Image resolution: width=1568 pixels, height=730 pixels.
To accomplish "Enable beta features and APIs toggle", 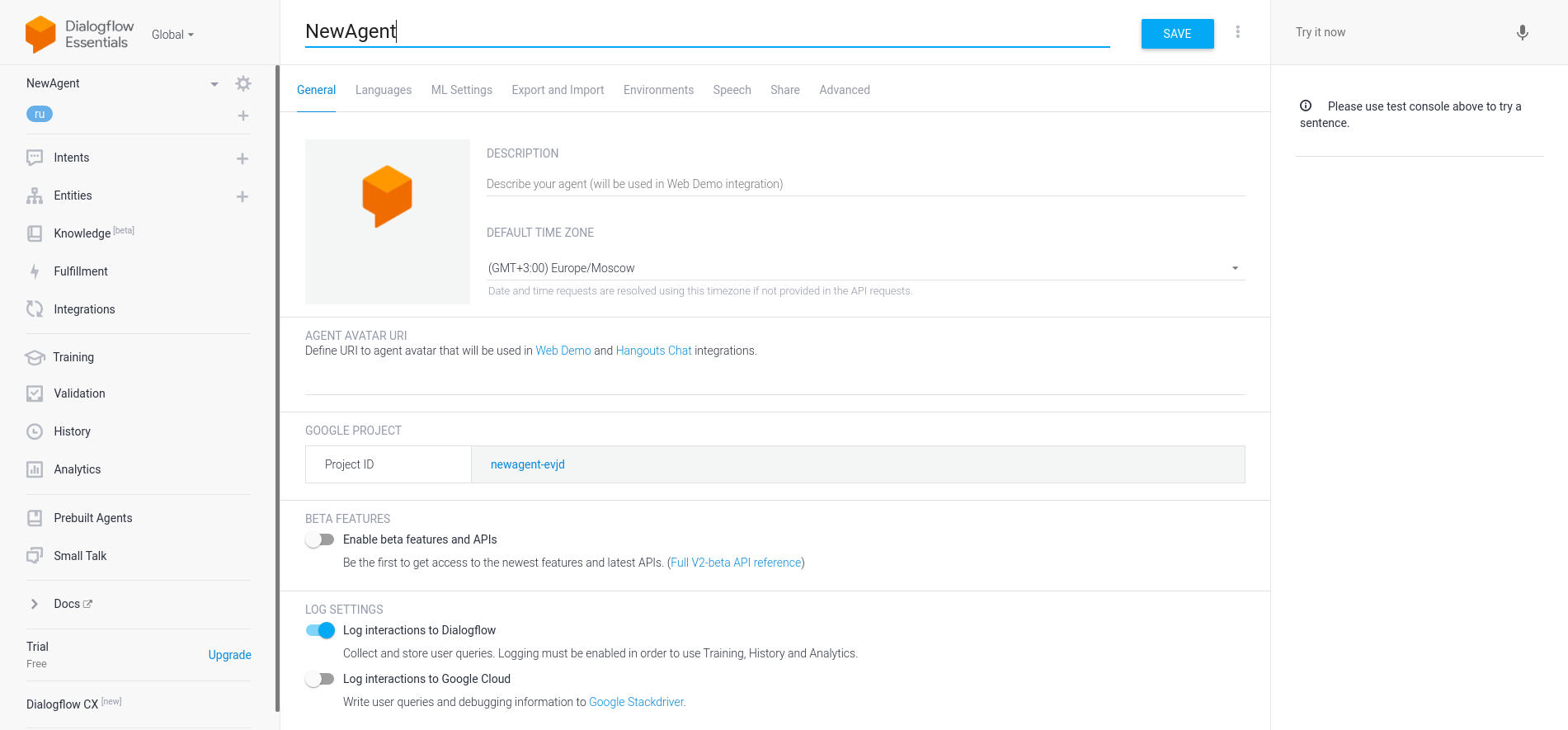I will point(319,539).
